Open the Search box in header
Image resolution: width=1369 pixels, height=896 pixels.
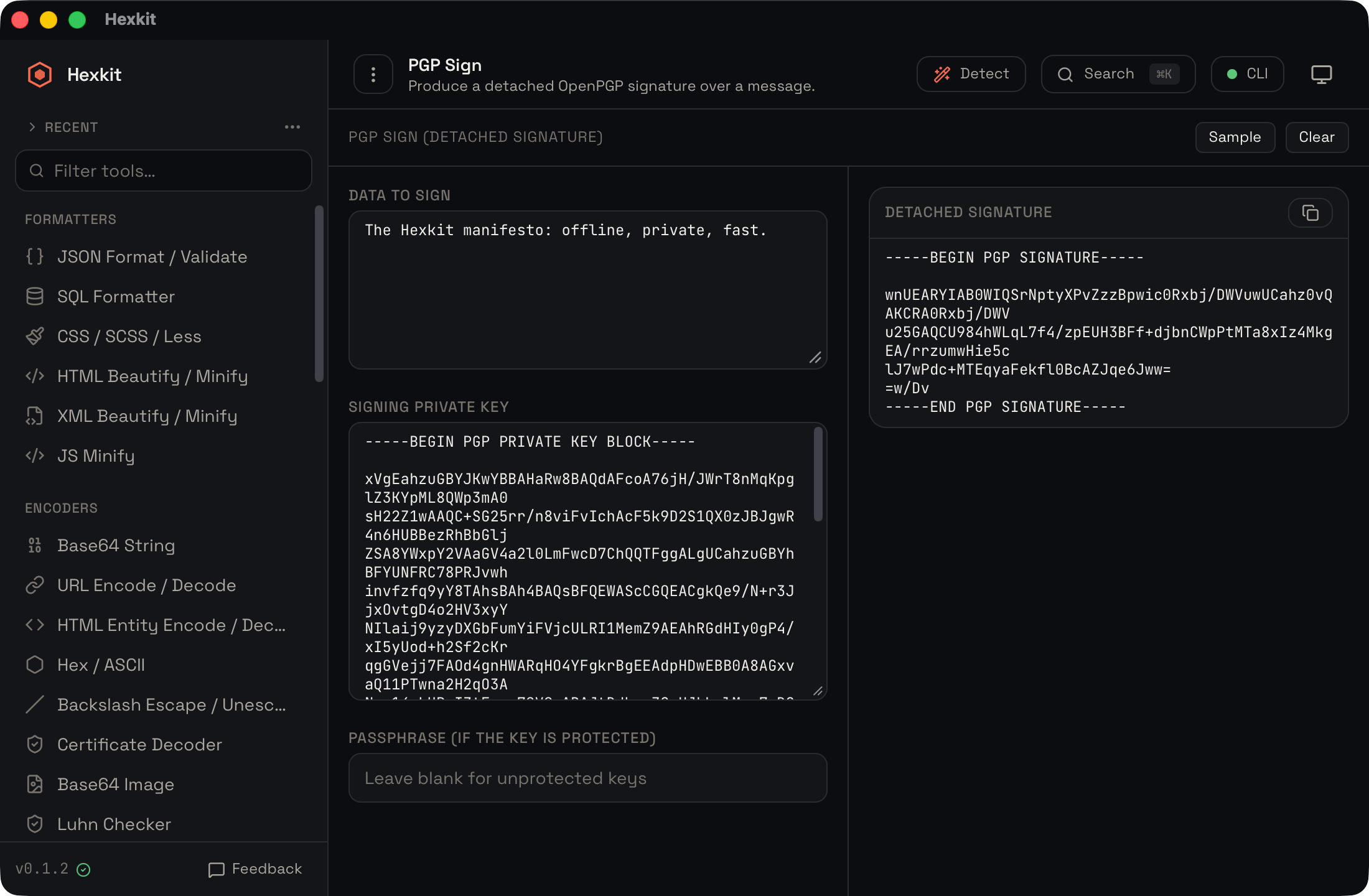point(1118,74)
